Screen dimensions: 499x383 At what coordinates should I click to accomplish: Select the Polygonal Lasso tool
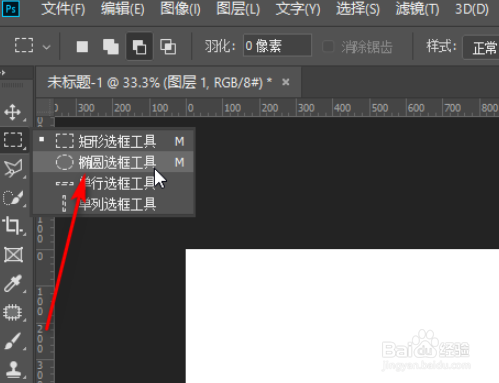13,168
